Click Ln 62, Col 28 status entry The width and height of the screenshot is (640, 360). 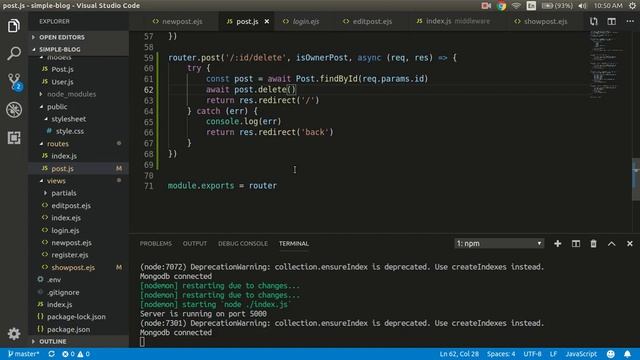click(459, 354)
